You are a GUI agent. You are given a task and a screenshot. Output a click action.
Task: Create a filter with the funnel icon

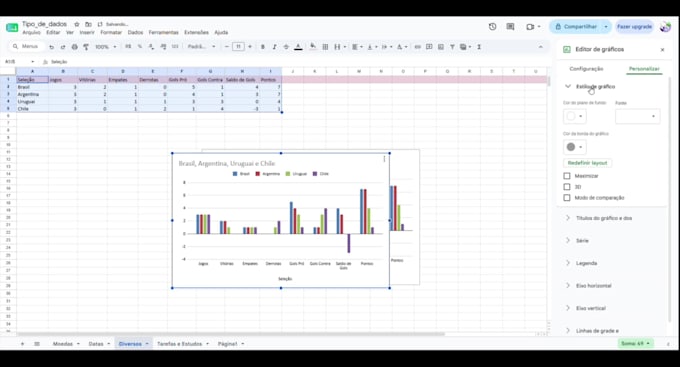pos(452,47)
